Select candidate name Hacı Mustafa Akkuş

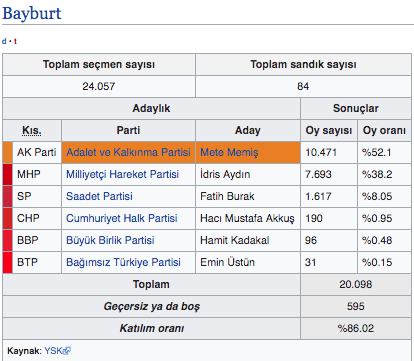[247, 218]
